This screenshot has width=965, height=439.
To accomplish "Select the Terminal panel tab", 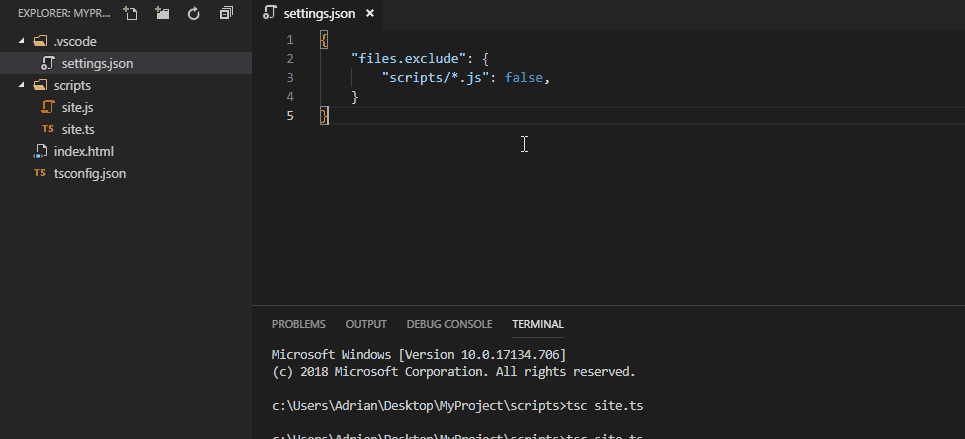I will coord(538,324).
